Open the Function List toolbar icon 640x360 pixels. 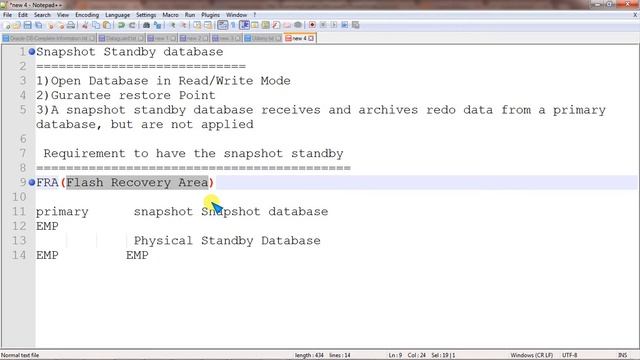pos(276,25)
